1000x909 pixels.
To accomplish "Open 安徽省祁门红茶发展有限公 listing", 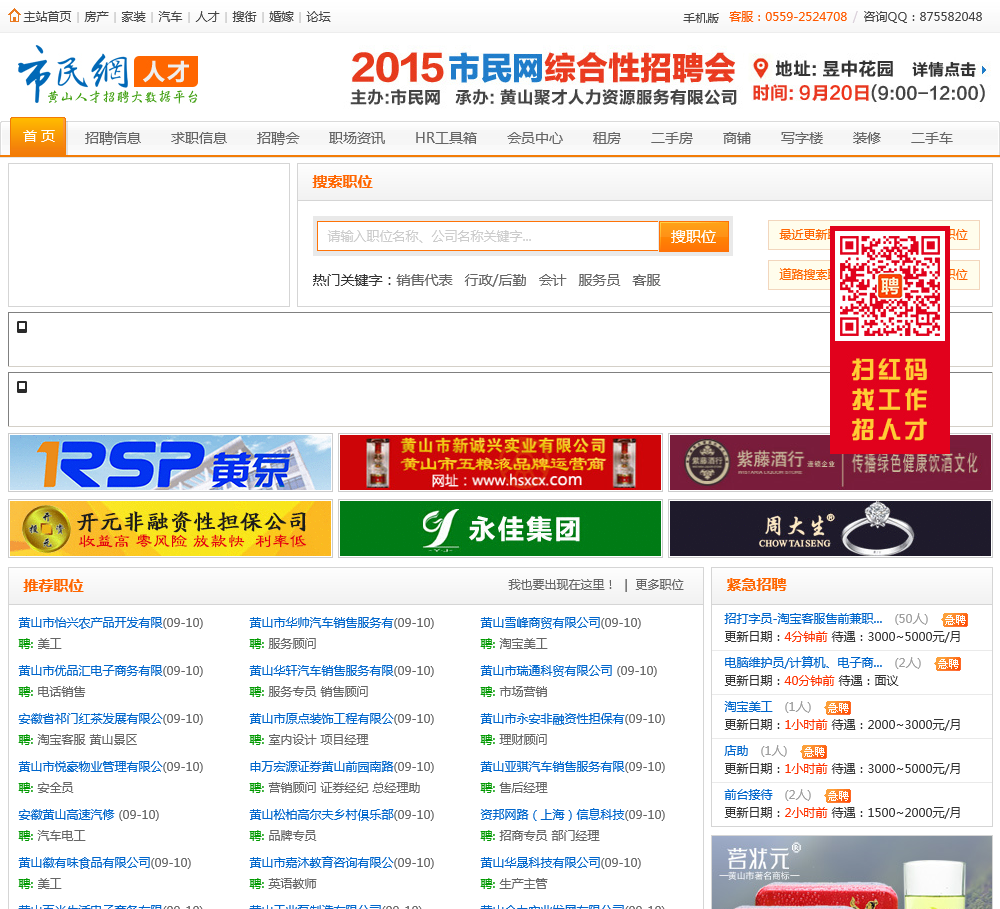I will tap(91, 718).
